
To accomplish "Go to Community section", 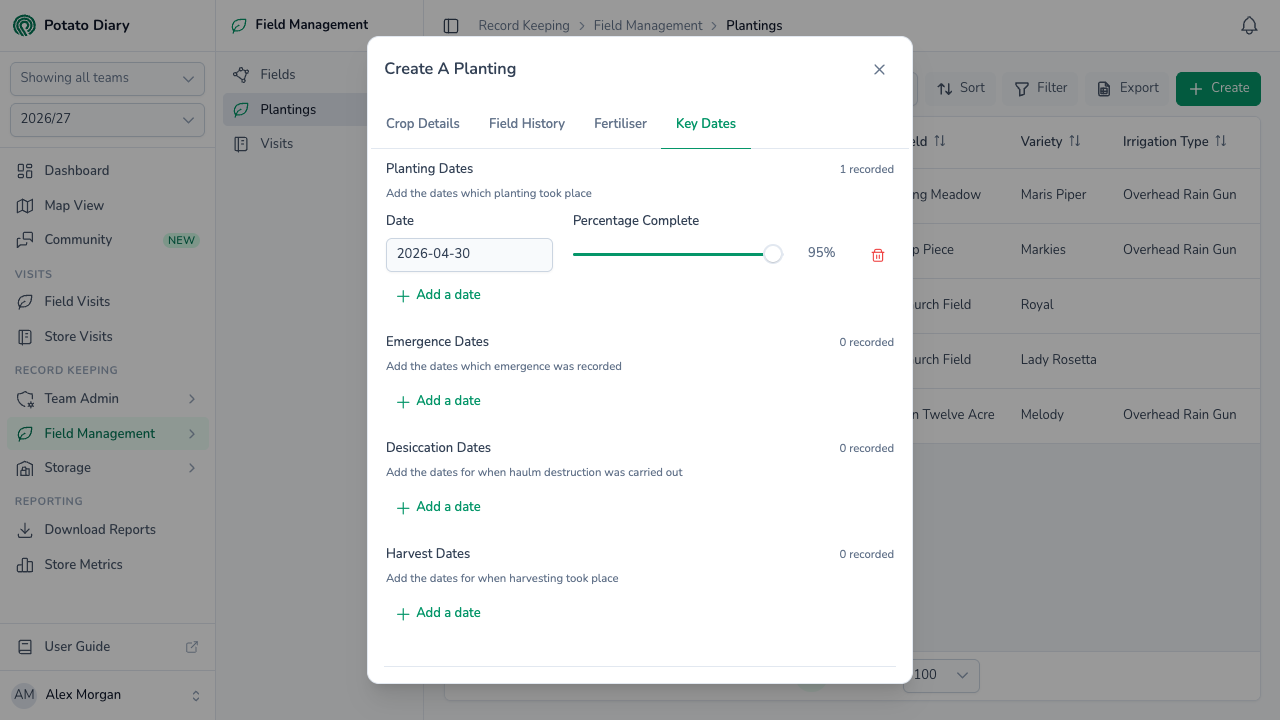I will pyautogui.click(x=107, y=240).
